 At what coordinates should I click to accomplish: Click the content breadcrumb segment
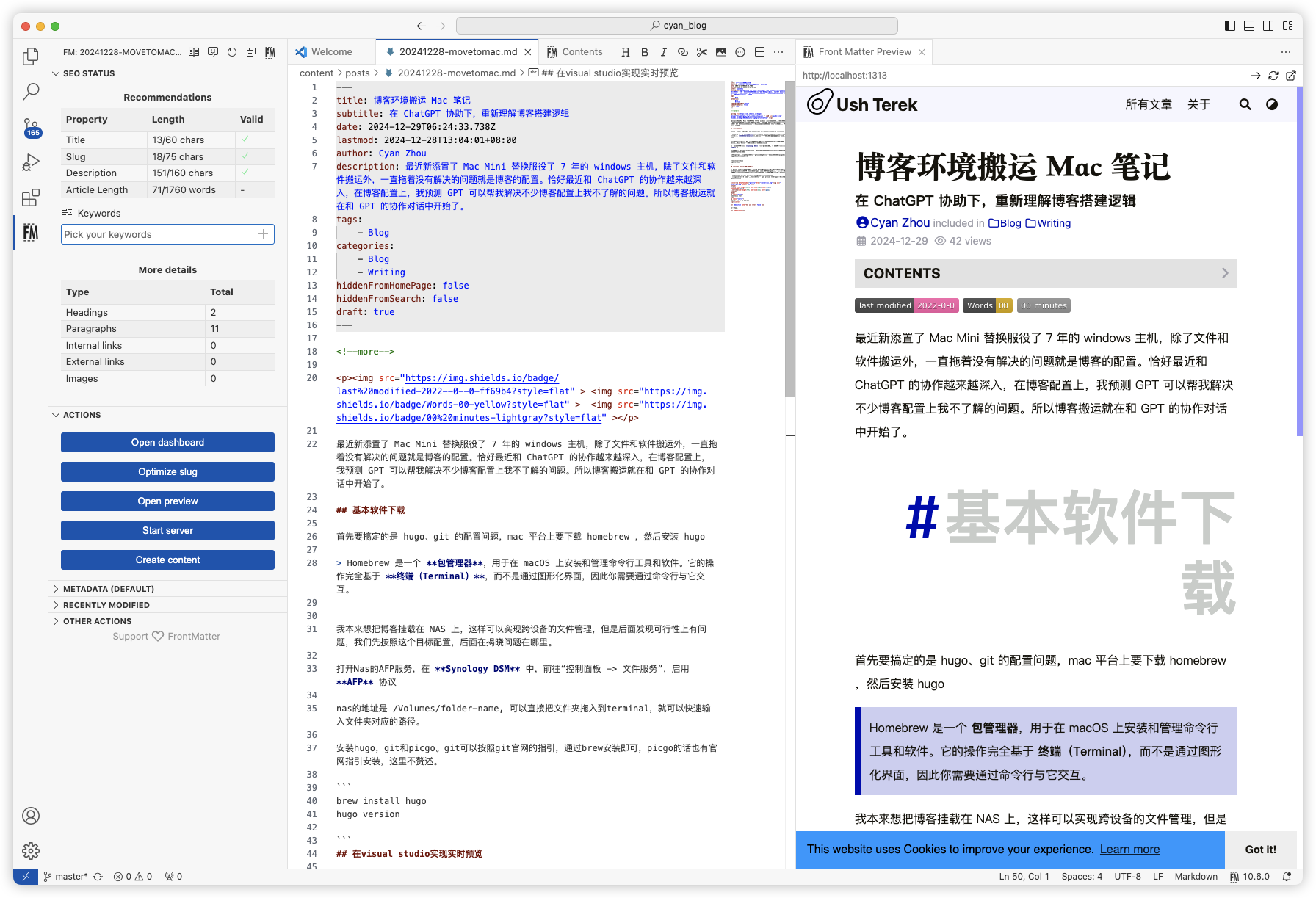[316, 73]
